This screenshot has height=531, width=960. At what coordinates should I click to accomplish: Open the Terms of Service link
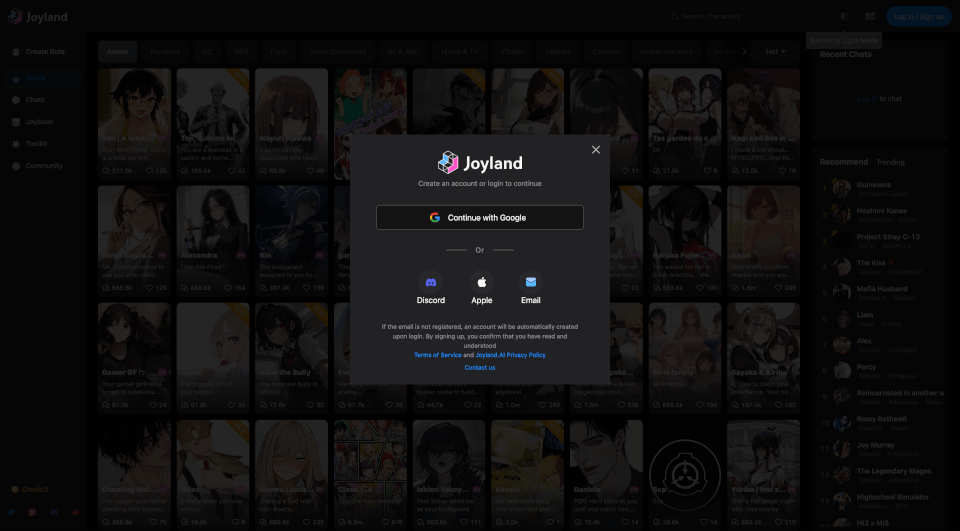pos(438,355)
